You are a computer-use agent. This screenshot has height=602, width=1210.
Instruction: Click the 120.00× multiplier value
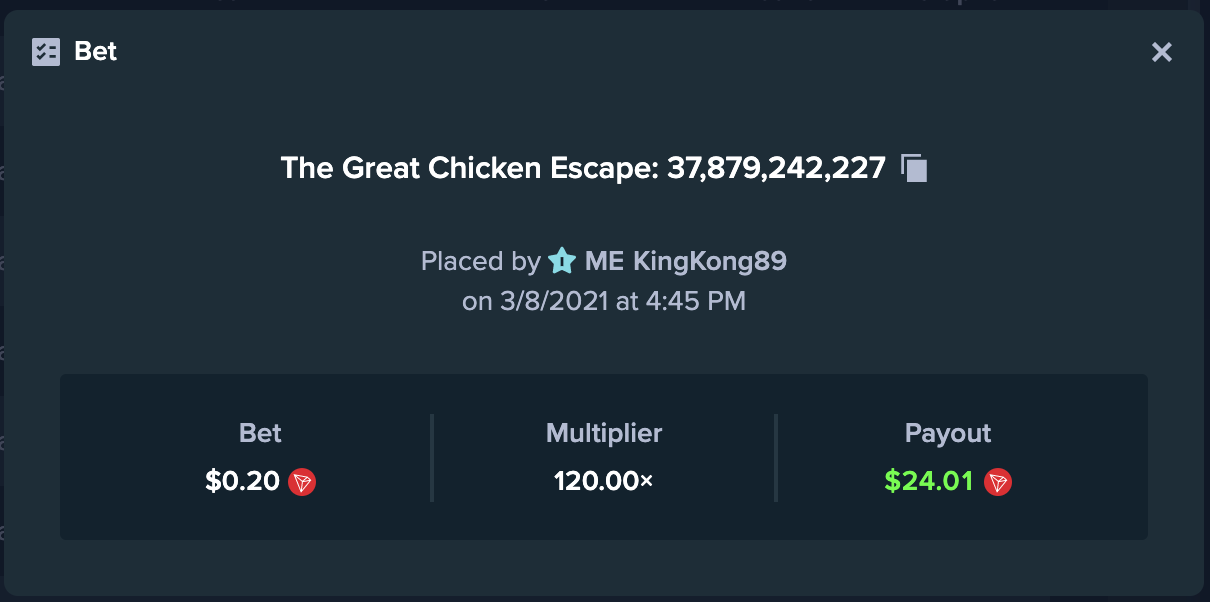[x=604, y=482]
